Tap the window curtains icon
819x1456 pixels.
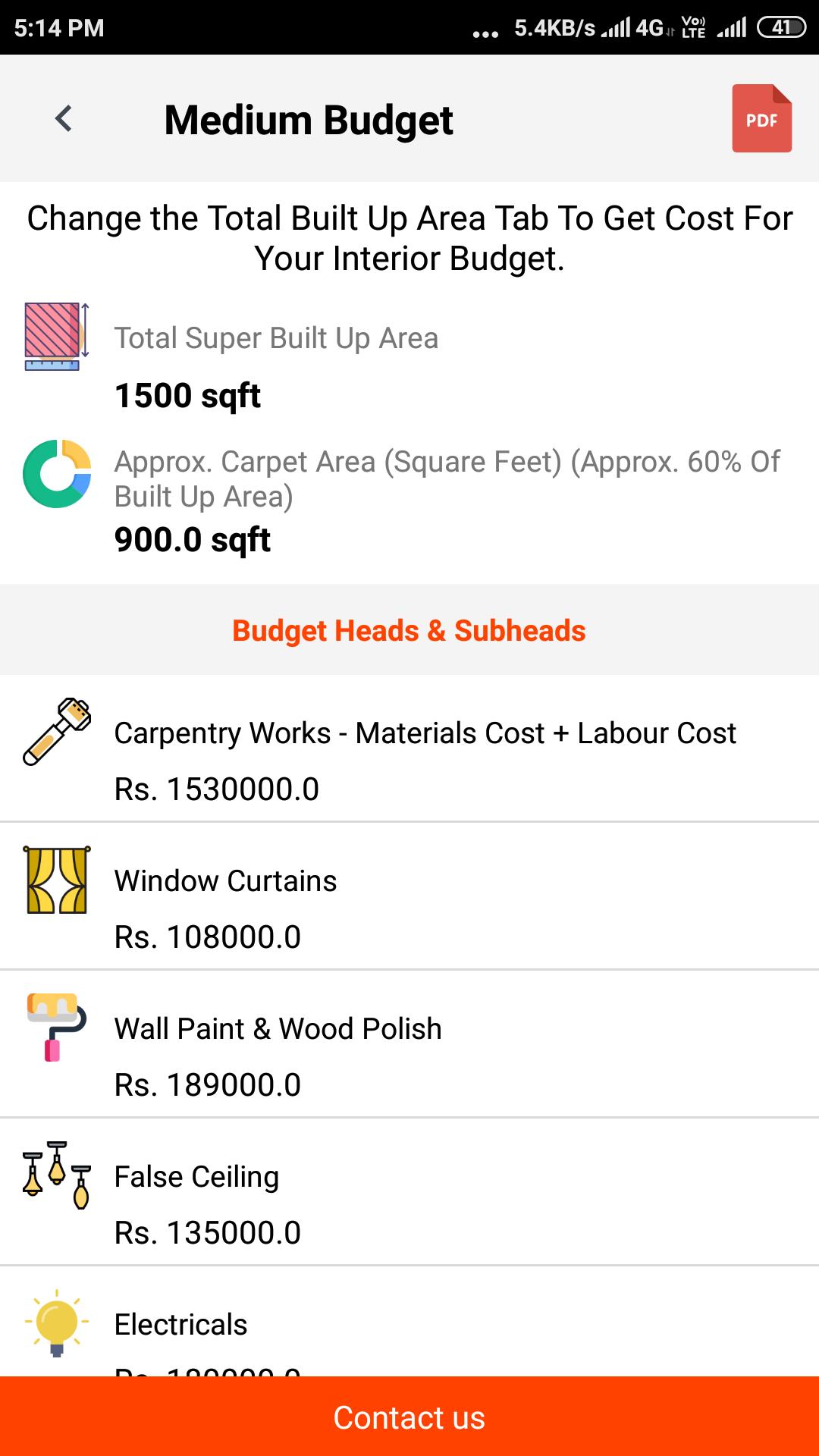pos(57,880)
